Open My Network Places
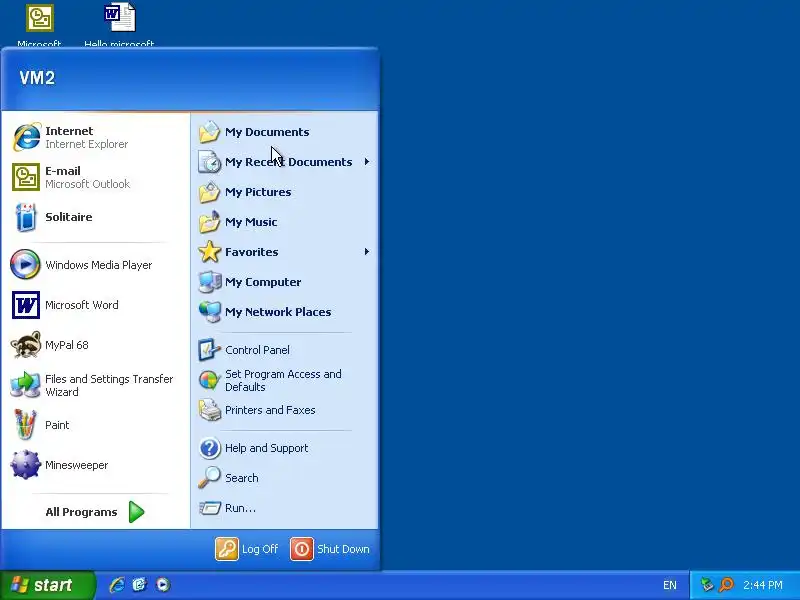 [x=284, y=312]
